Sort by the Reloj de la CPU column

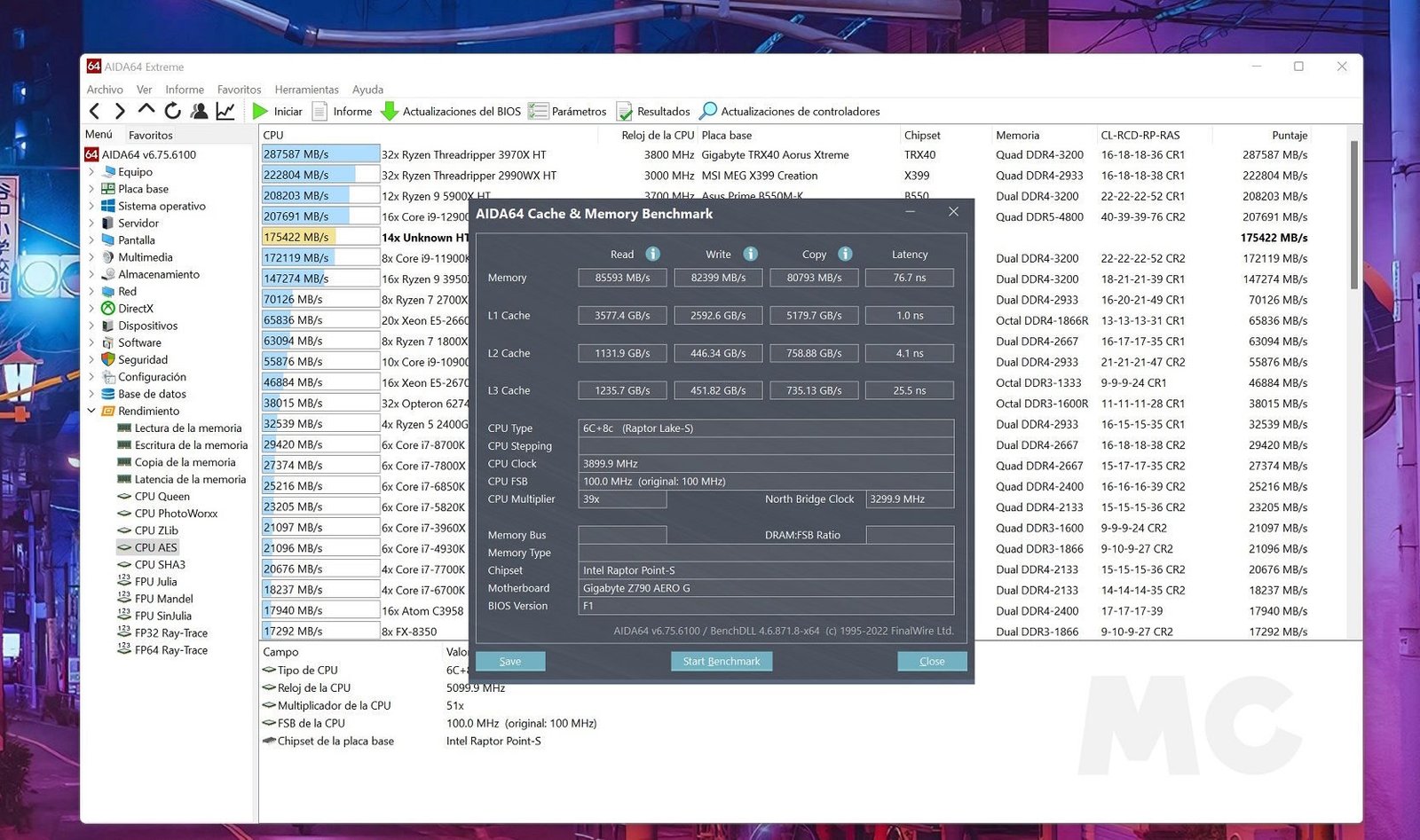[x=658, y=135]
